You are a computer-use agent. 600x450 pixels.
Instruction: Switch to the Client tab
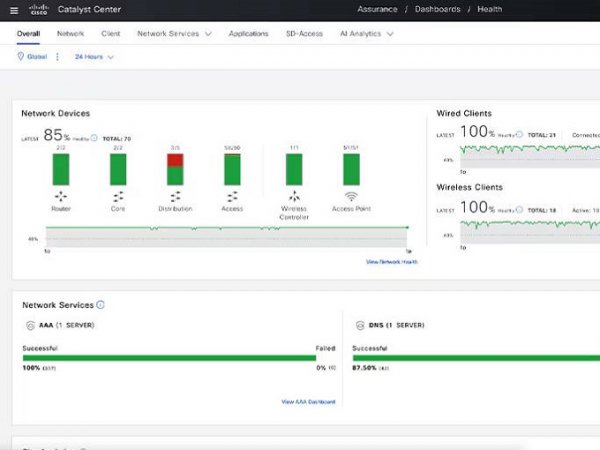(x=110, y=33)
